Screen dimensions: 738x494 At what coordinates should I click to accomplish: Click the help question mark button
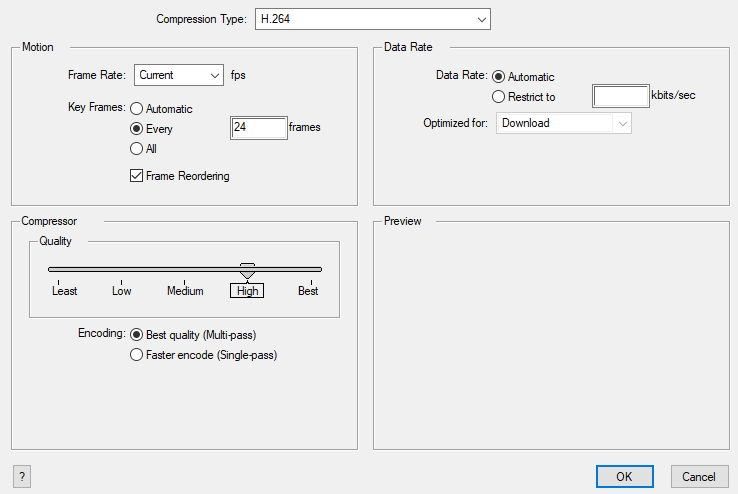tap(20, 476)
